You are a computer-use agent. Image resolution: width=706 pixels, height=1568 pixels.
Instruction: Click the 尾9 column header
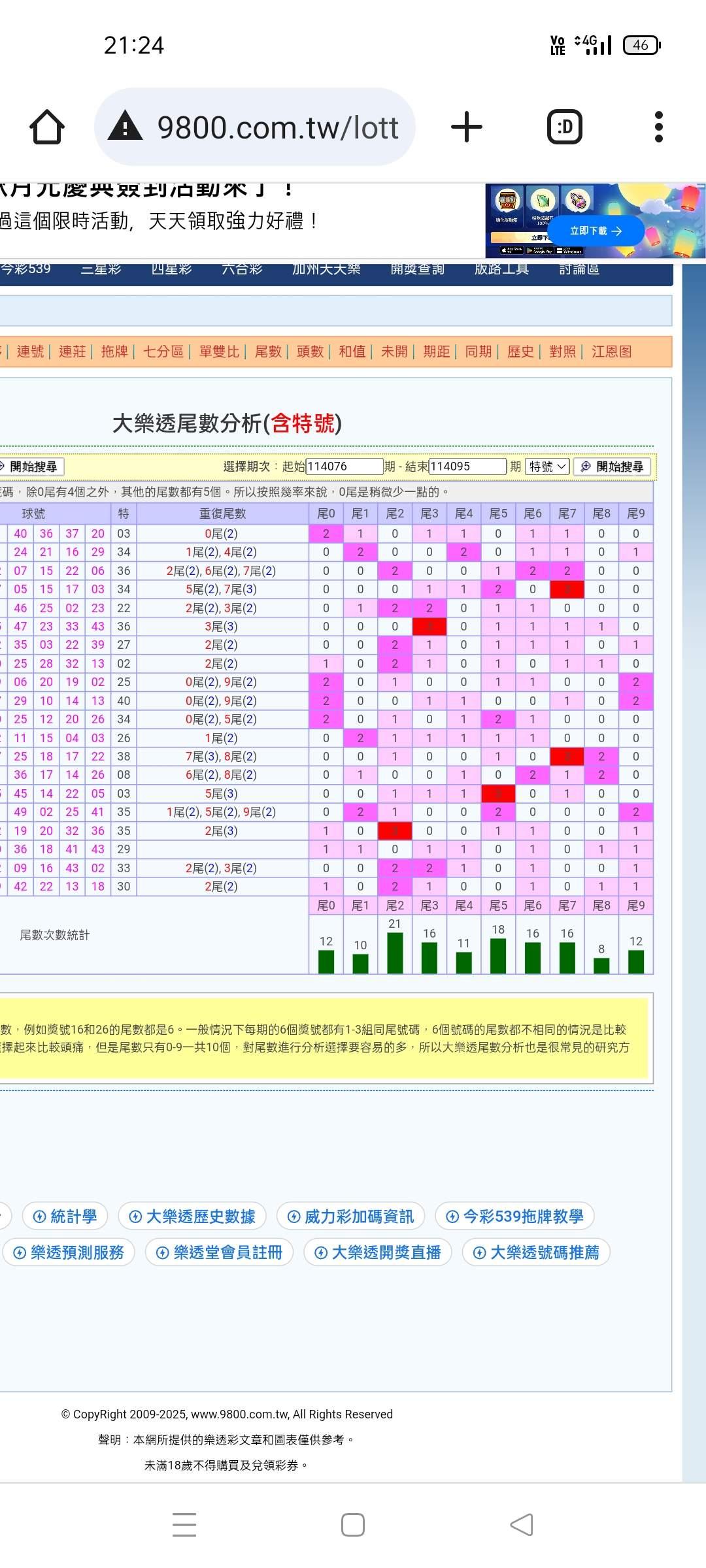coord(636,514)
